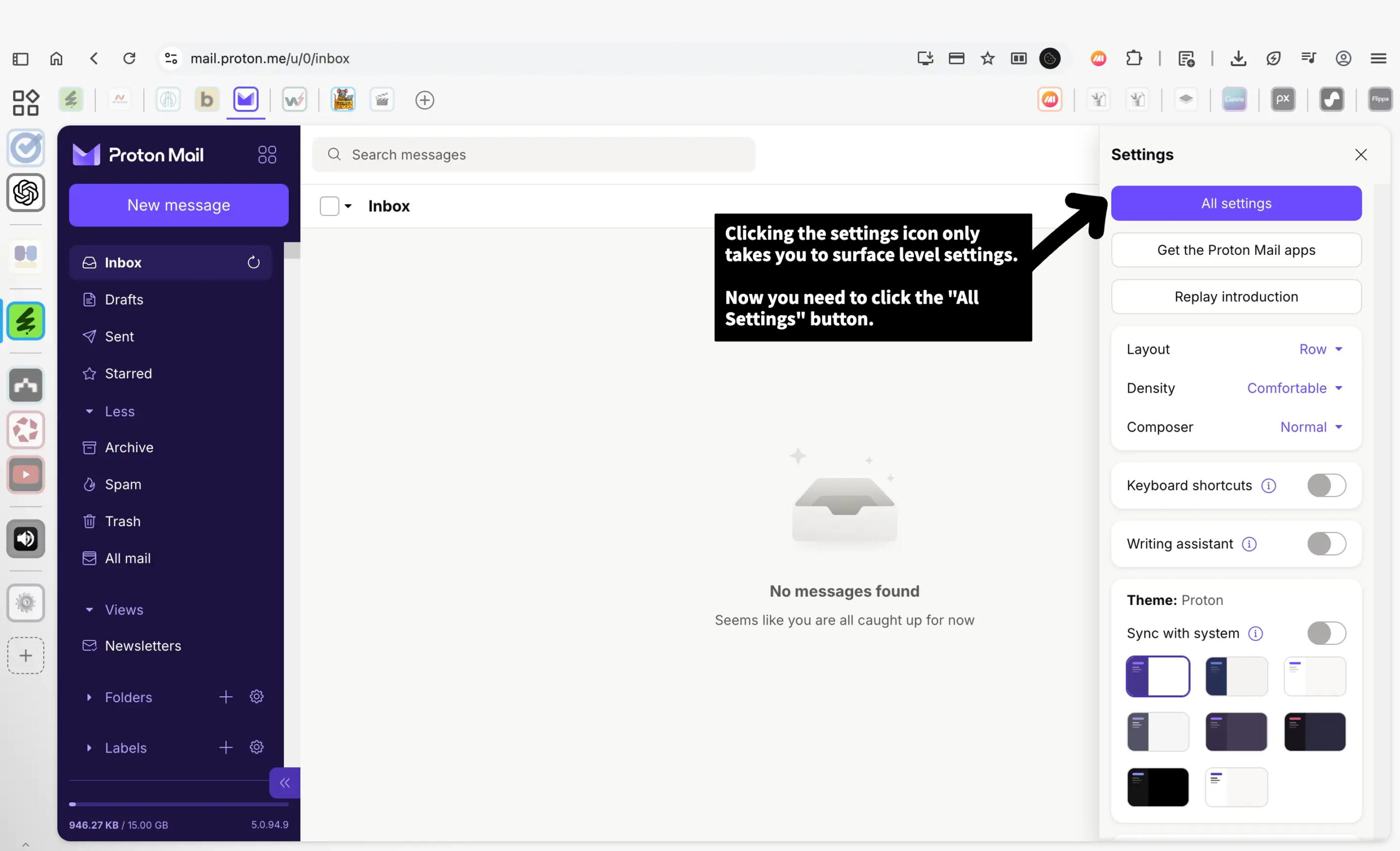Turn on the Writing assistant toggle
1400x851 pixels.
coord(1326,544)
